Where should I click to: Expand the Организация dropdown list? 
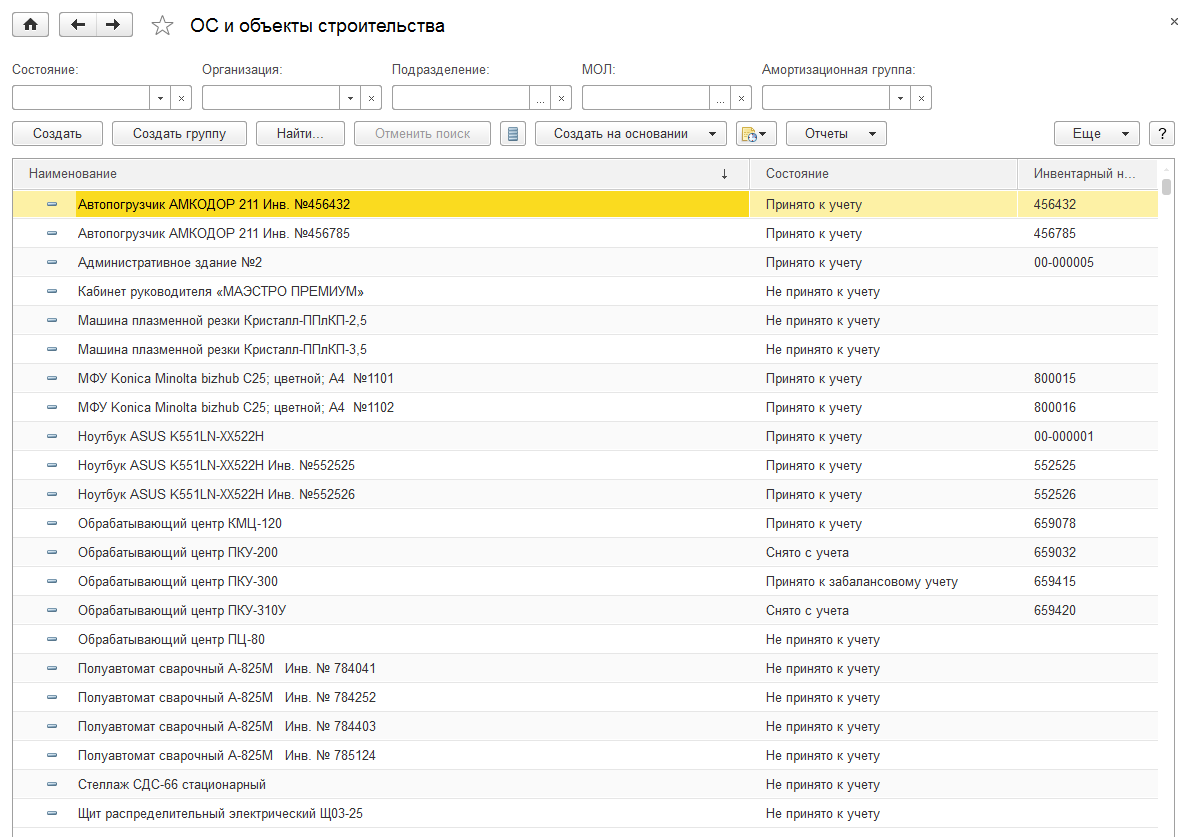[351, 98]
